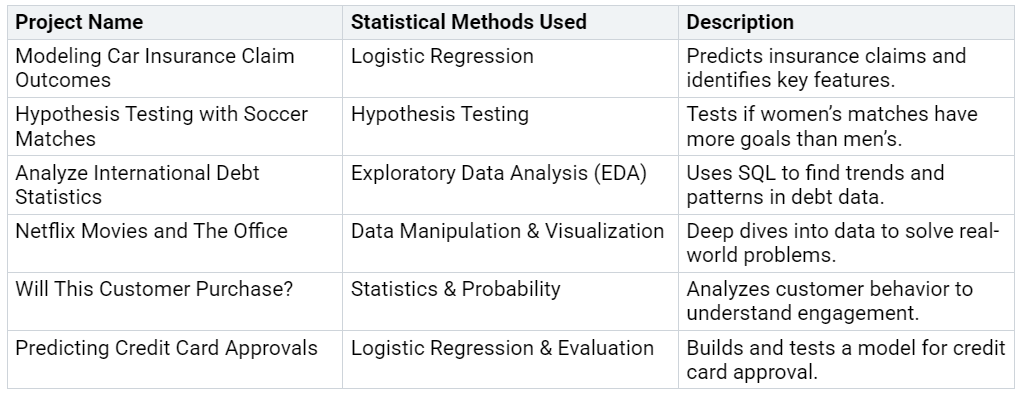The height and width of the screenshot is (393, 1021).
Task: Click Data Manipulation & Visualization cell
Action: coord(510,243)
